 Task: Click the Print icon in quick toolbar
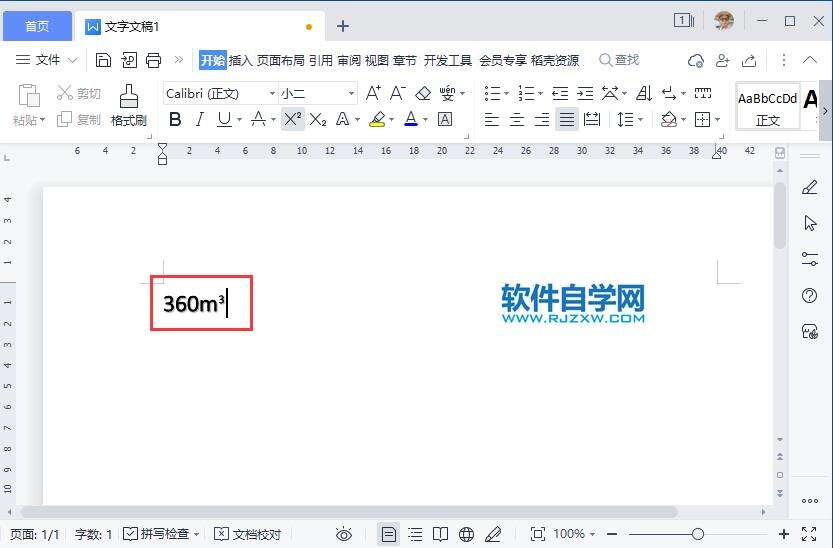point(154,60)
